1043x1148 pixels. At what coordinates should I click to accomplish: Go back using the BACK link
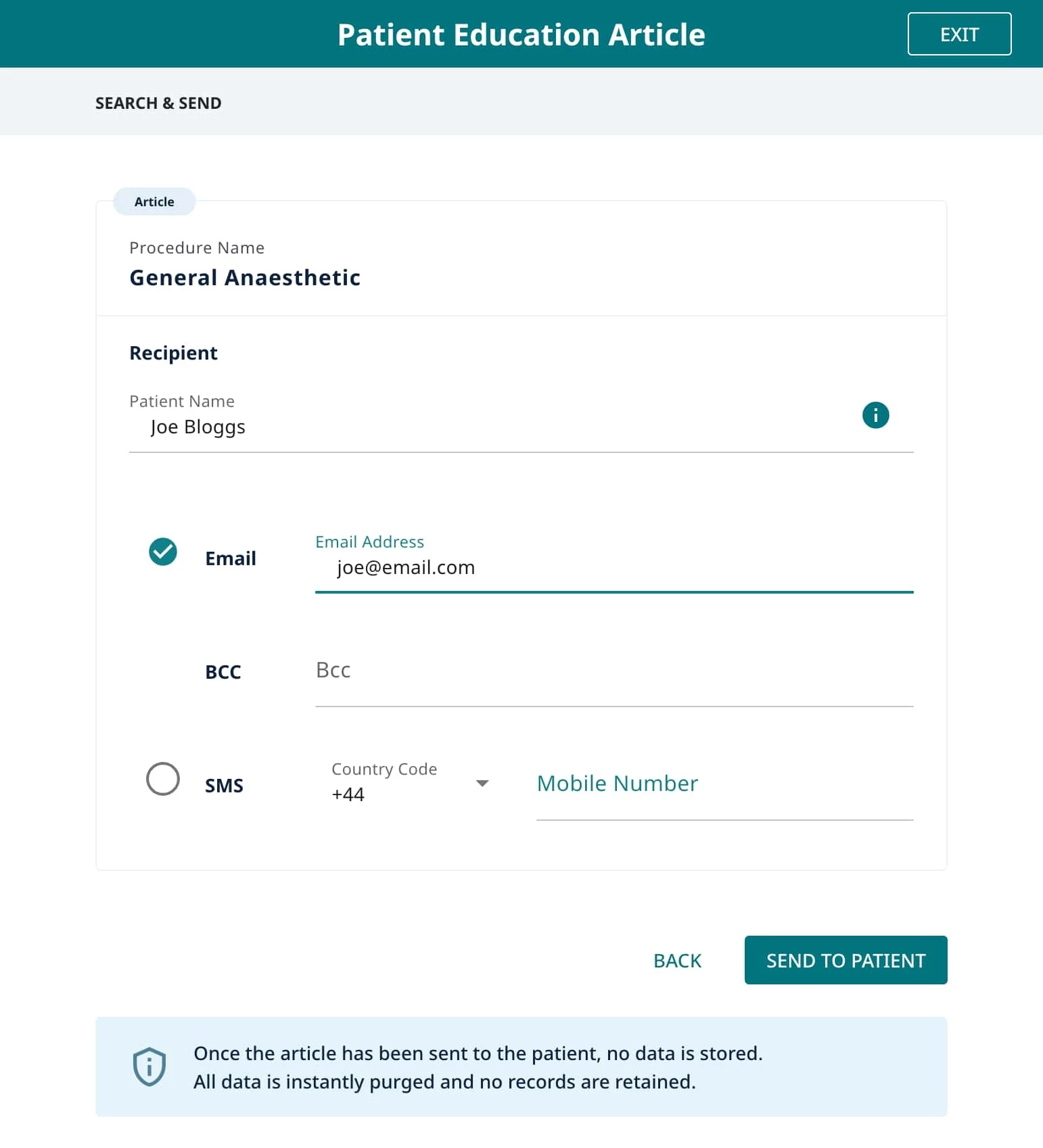point(677,961)
